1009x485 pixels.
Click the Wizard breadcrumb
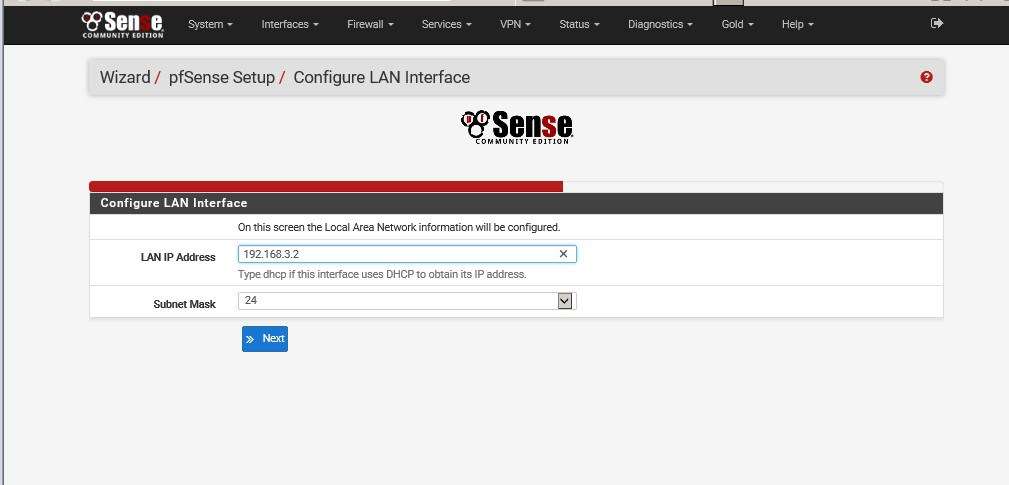[x=125, y=77]
